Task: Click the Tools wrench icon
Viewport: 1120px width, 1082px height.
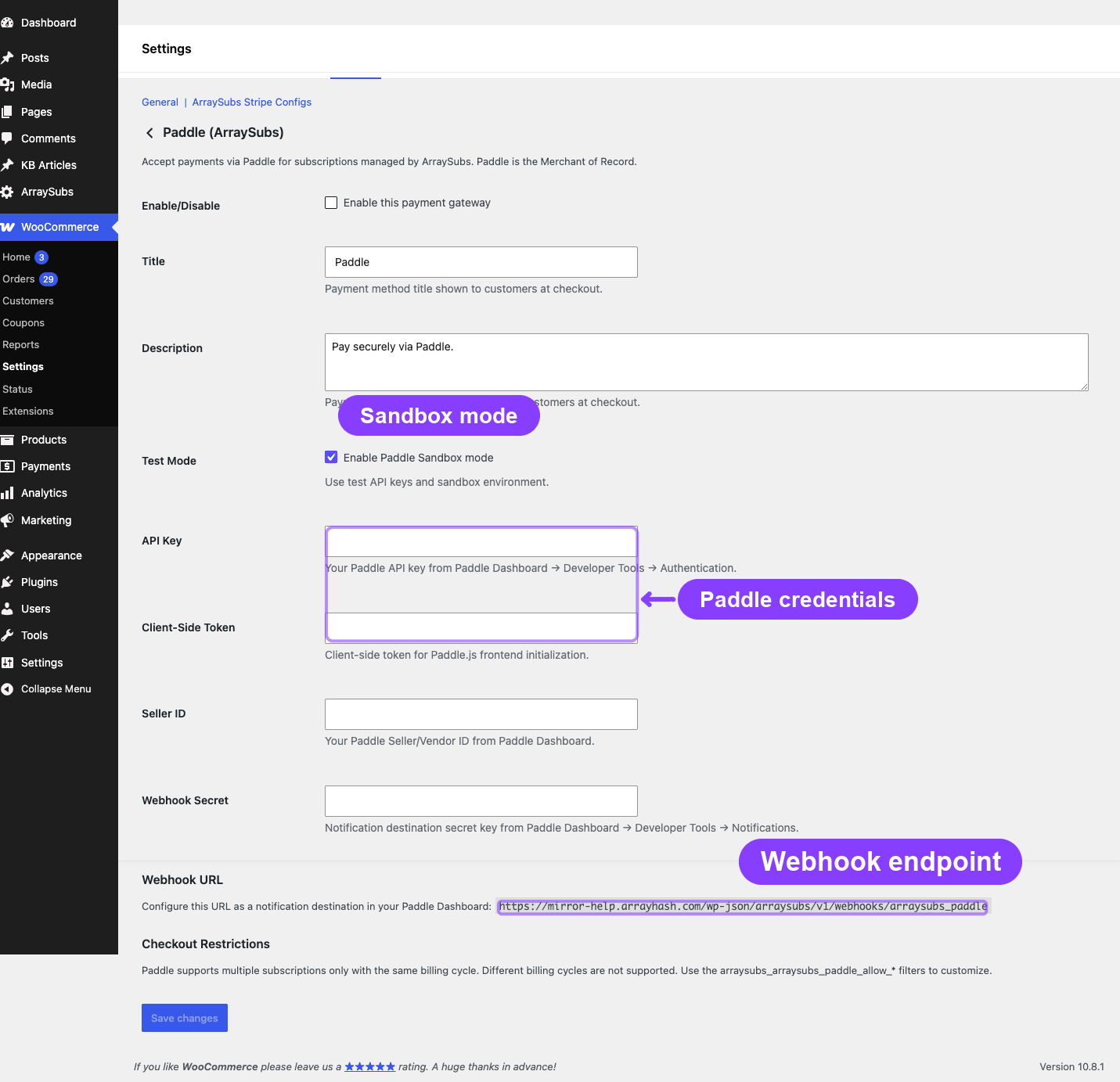Action: click(7, 635)
